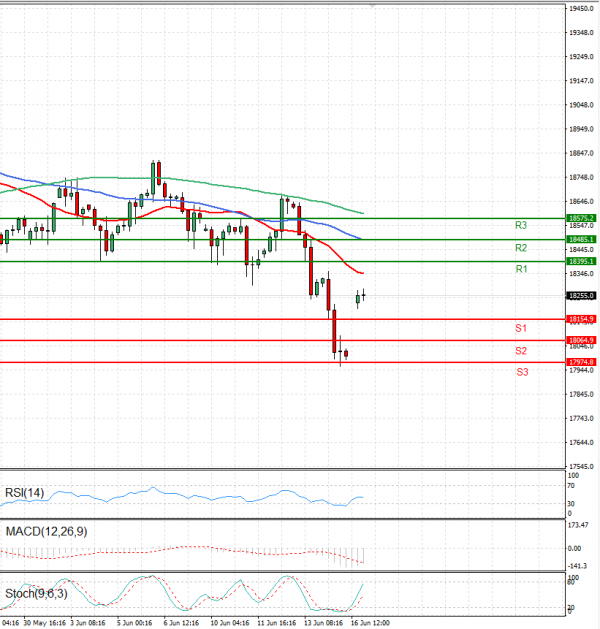
Task: Click the S2 support label
Action: 521,351
